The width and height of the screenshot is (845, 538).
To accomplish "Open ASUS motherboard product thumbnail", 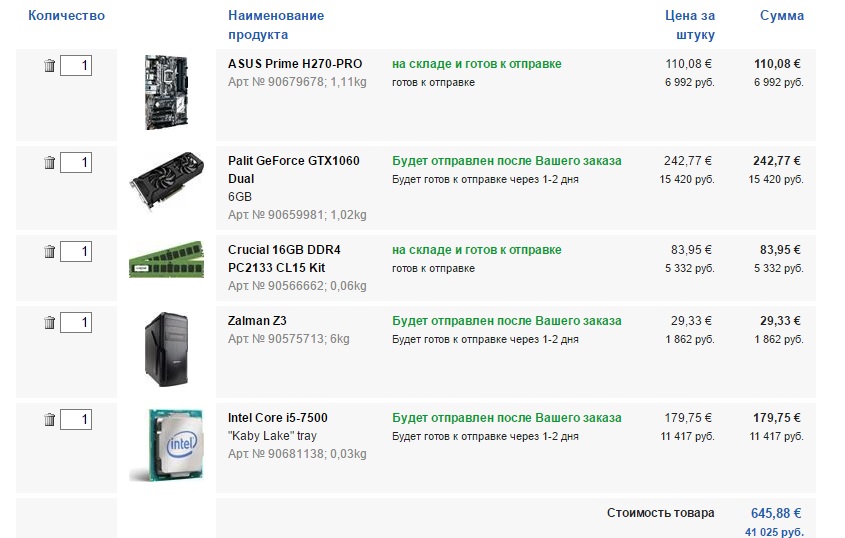I will pos(167,92).
